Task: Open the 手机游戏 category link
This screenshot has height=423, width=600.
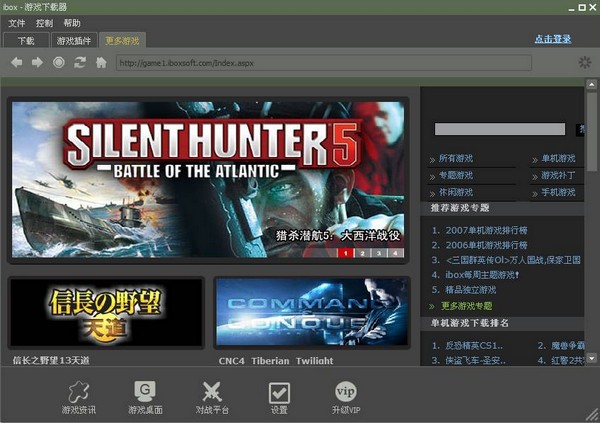Action: (x=558, y=192)
